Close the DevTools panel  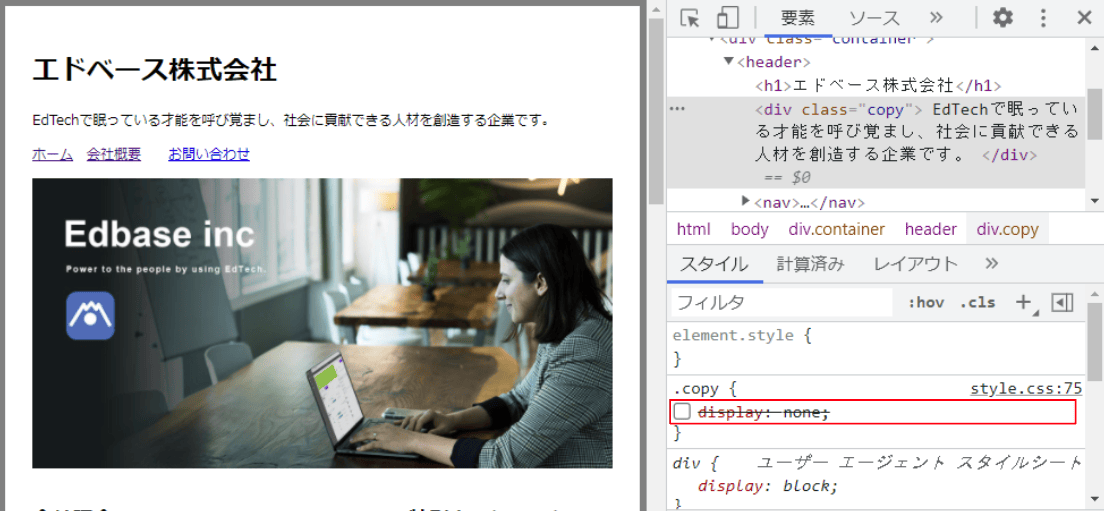tap(1084, 18)
